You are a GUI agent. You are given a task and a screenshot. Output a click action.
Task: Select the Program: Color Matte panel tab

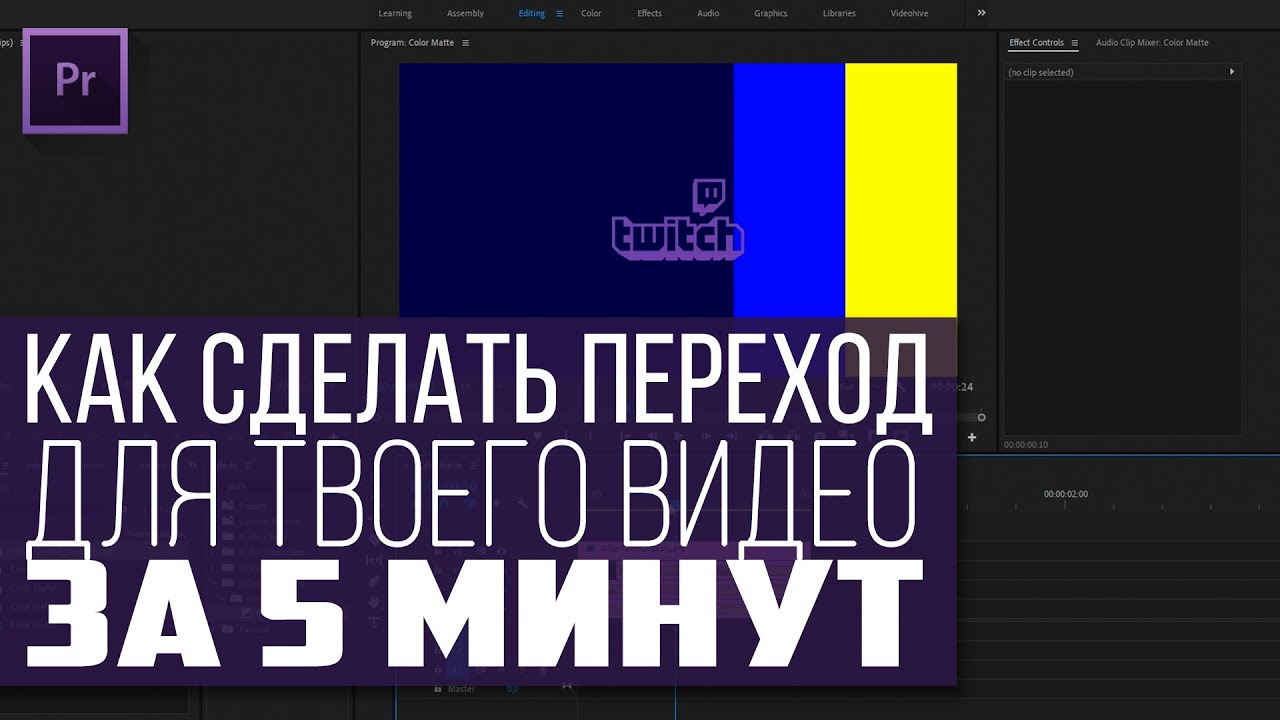412,43
